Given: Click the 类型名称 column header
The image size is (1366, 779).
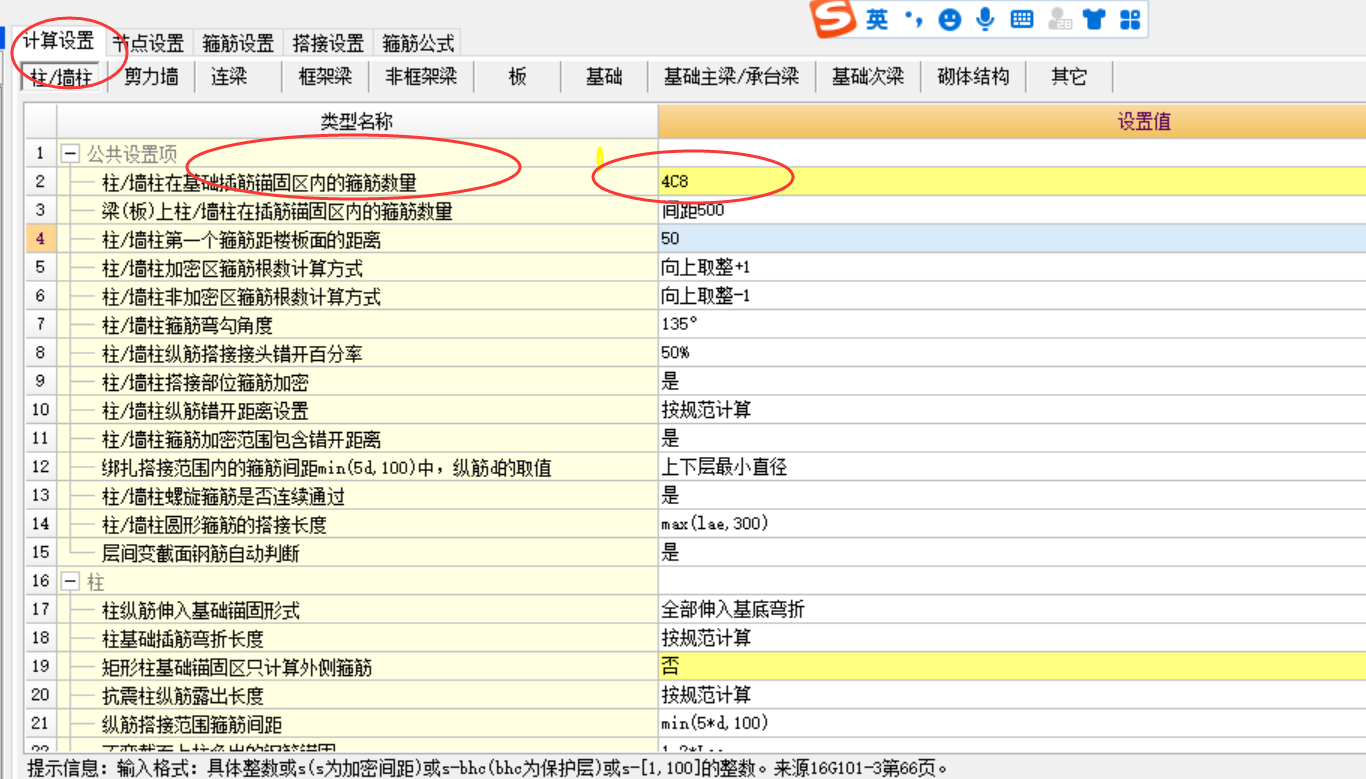Looking at the screenshot, I should click(x=357, y=122).
